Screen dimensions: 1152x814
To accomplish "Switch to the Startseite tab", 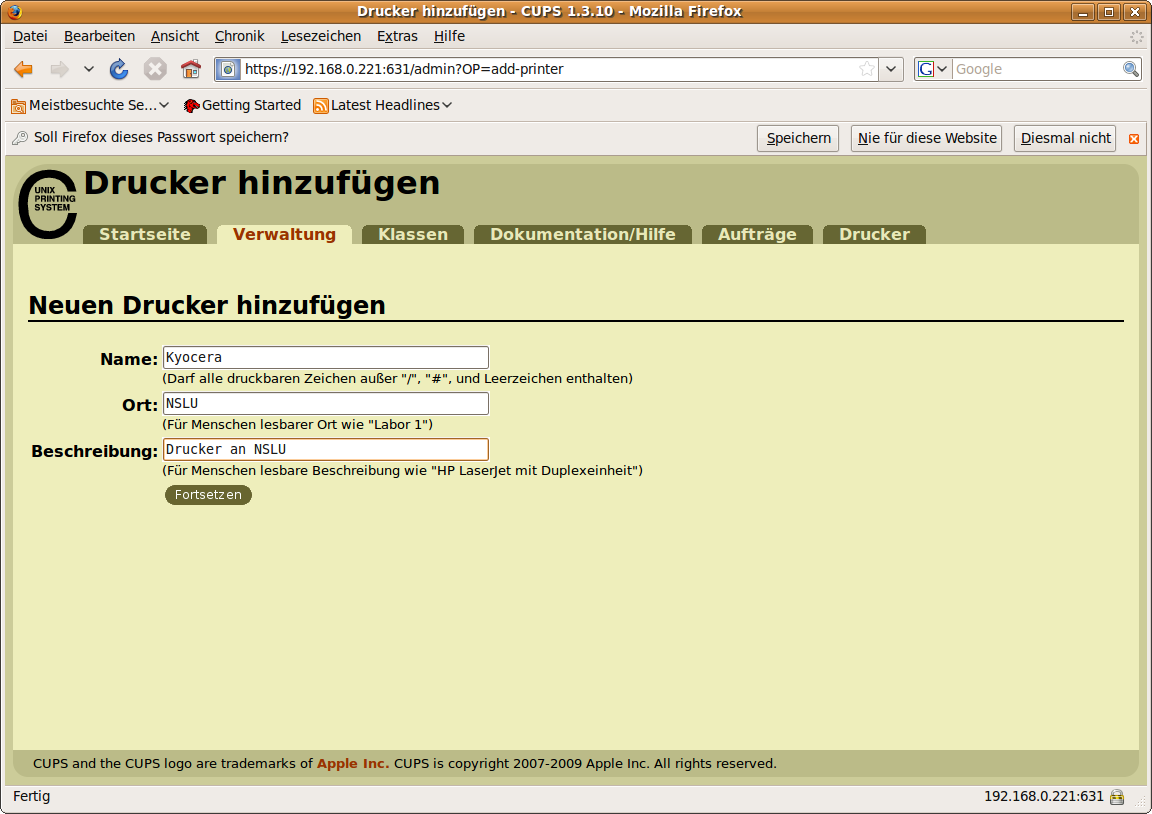I will tap(145, 234).
